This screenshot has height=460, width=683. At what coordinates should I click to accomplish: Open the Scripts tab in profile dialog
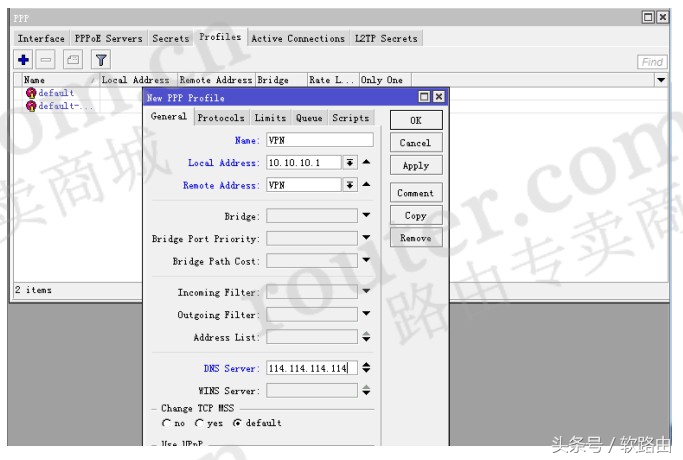[x=351, y=118]
